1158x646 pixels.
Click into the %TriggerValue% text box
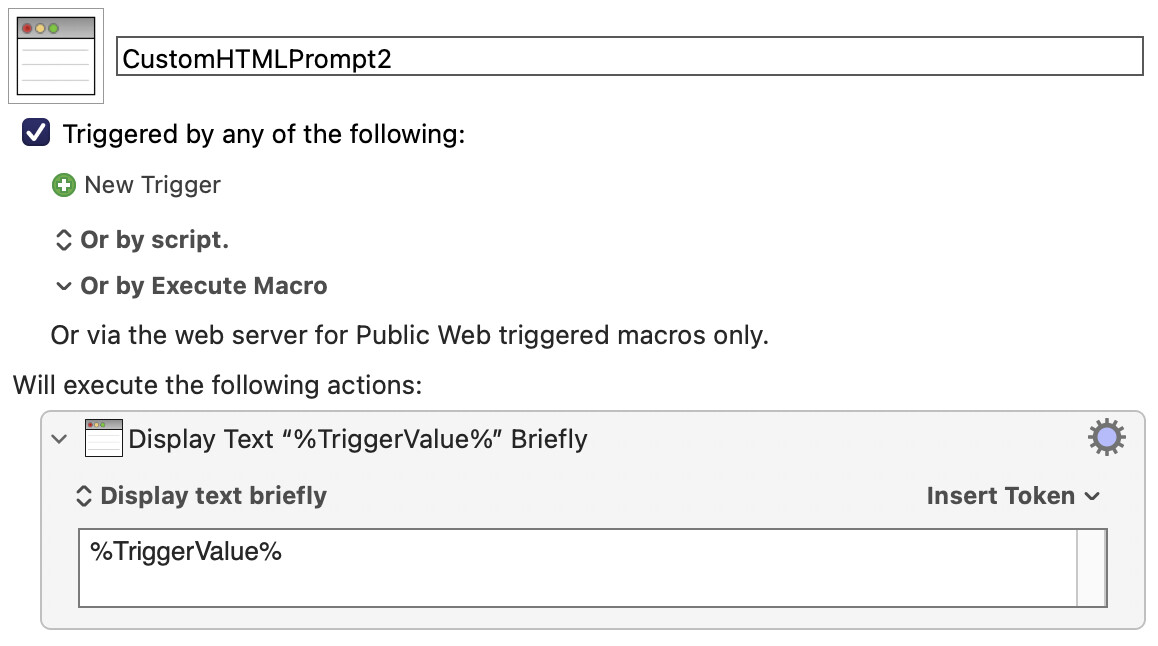point(578,568)
